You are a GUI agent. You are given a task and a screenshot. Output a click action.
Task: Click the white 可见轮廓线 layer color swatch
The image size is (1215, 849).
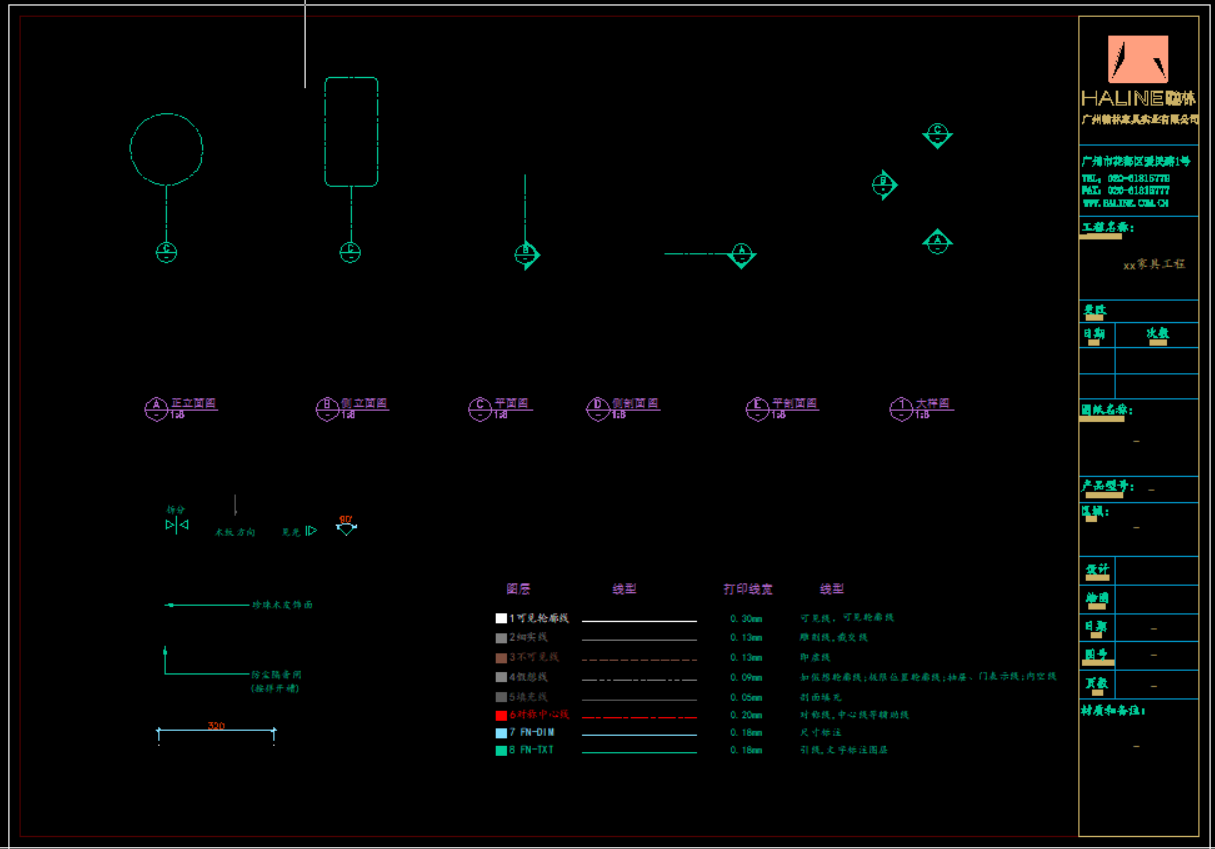pyautogui.click(x=501, y=619)
